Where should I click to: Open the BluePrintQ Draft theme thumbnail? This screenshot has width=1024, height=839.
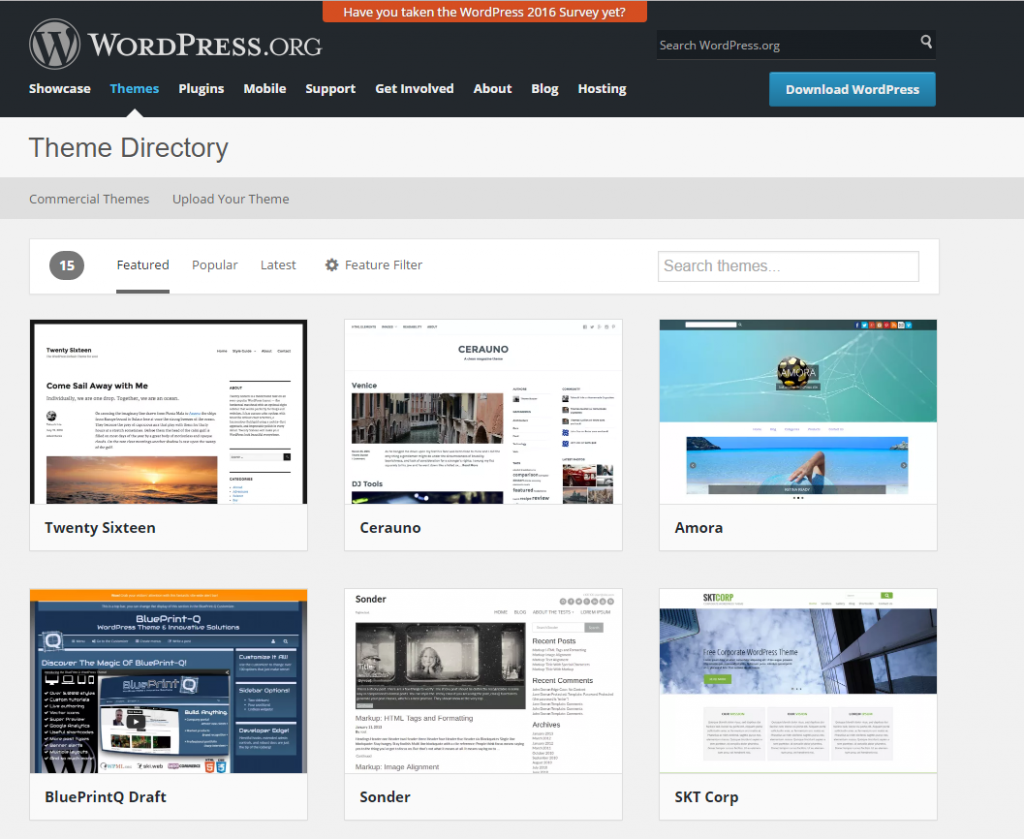pyautogui.click(x=168, y=681)
